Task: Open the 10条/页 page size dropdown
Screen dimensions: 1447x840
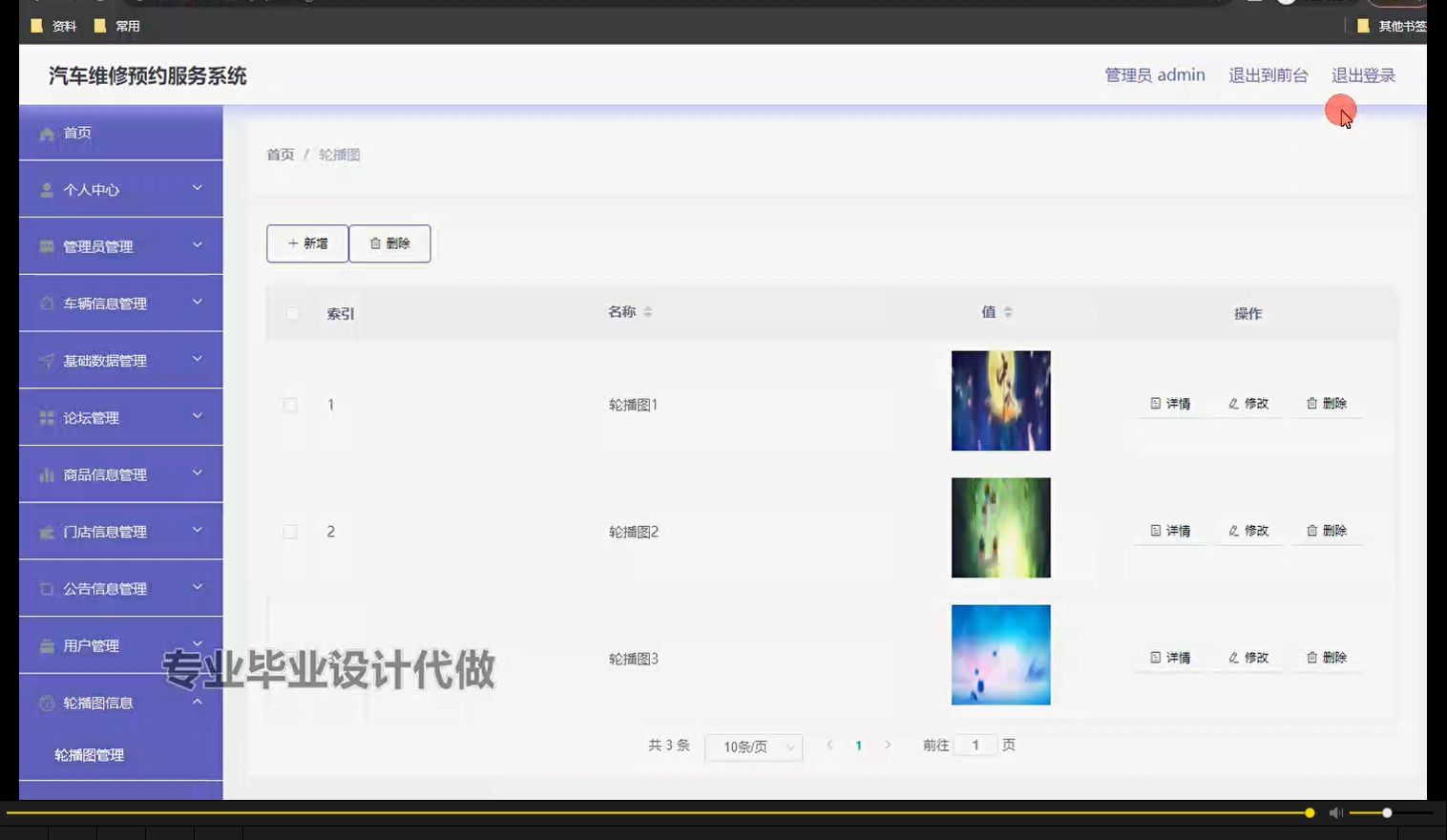Action: click(754, 746)
